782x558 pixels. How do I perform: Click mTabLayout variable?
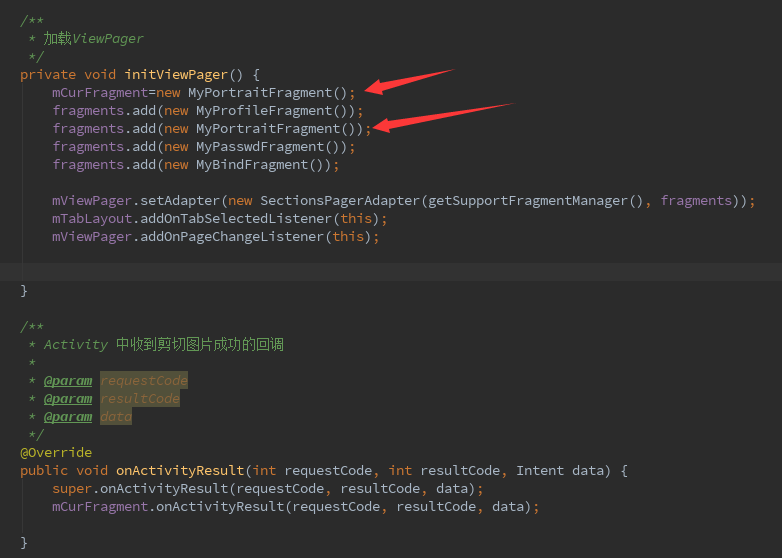[x=92, y=218]
